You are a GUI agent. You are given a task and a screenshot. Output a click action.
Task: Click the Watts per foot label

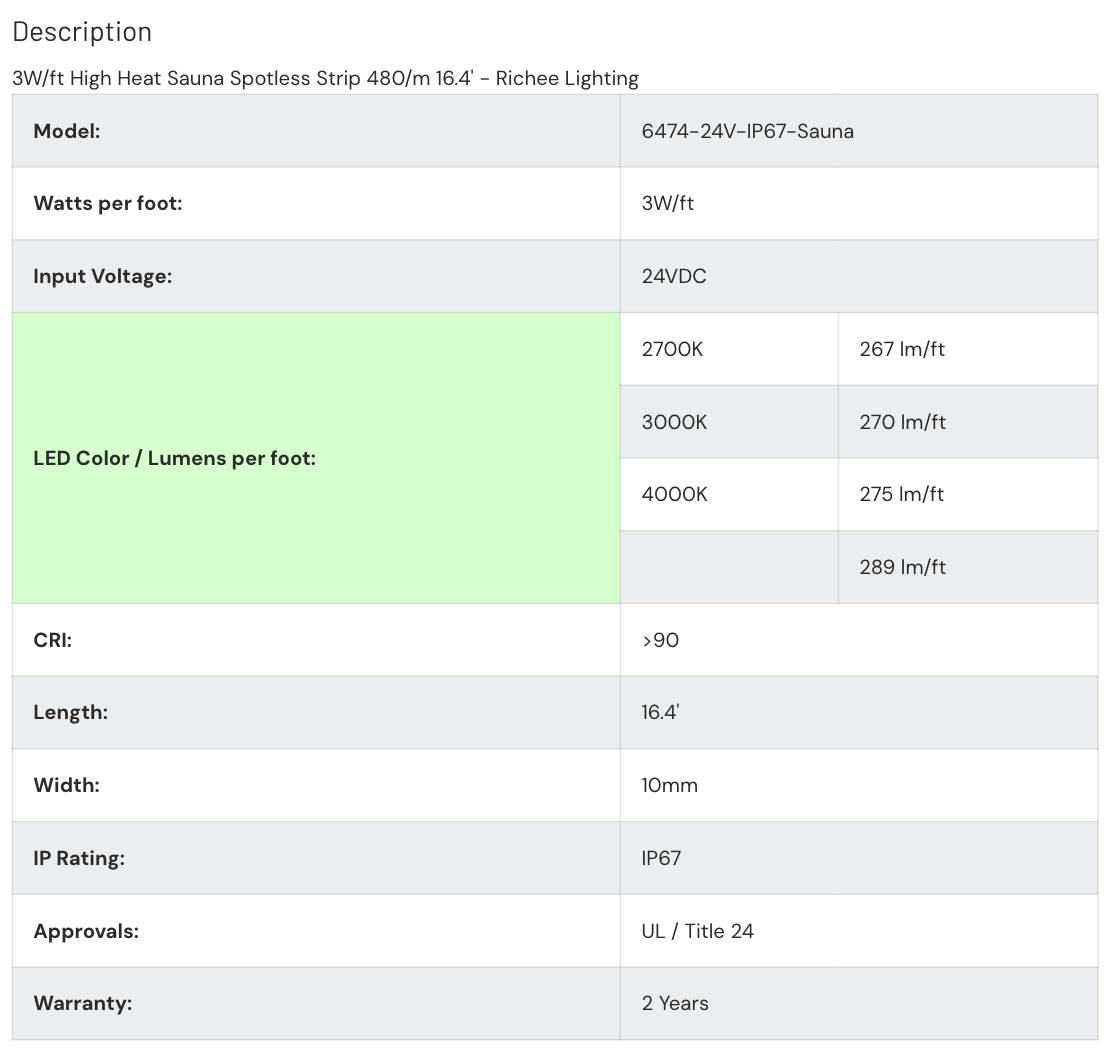pyautogui.click(x=107, y=203)
